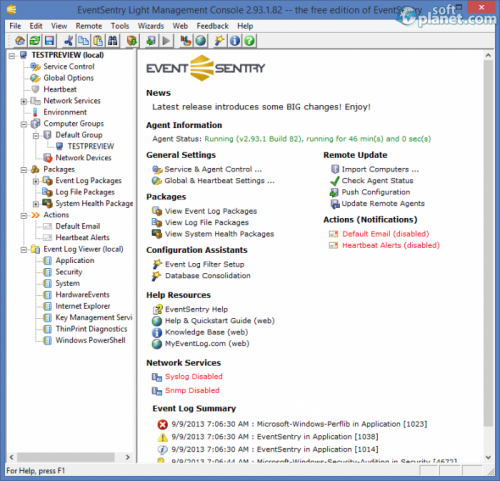Image resolution: width=500 pixels, height=481 pixels.
Task: Open the Security event log
Action: coord(69,272)
